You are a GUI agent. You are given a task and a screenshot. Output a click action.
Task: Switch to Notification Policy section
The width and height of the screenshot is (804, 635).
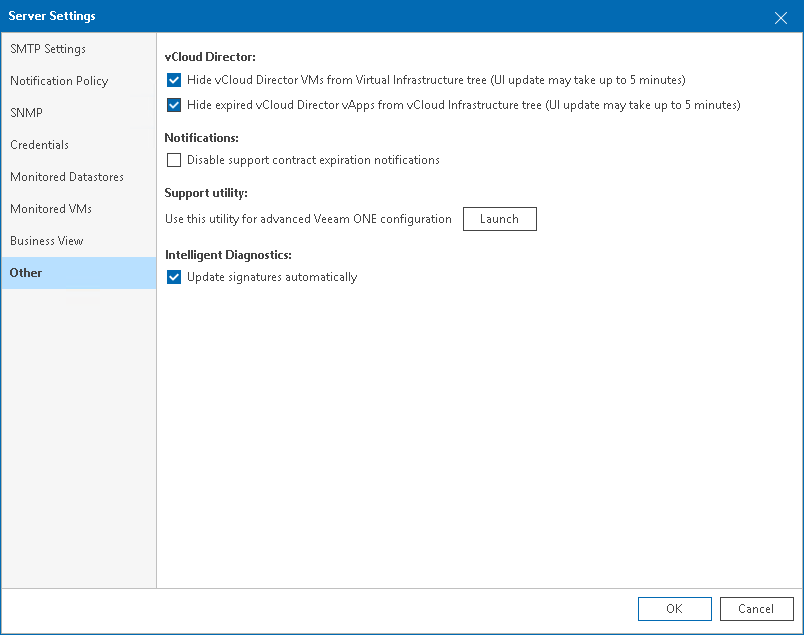point(59,81)
